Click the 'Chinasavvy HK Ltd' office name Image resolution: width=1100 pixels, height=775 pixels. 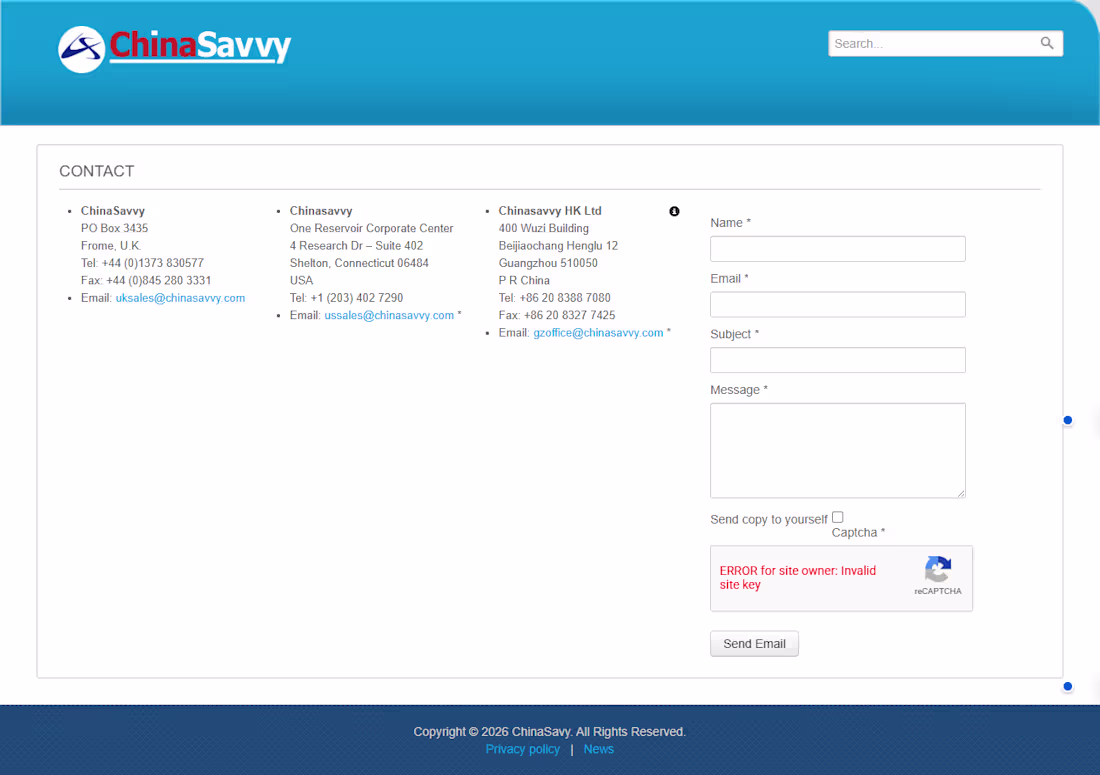[550, 210]
